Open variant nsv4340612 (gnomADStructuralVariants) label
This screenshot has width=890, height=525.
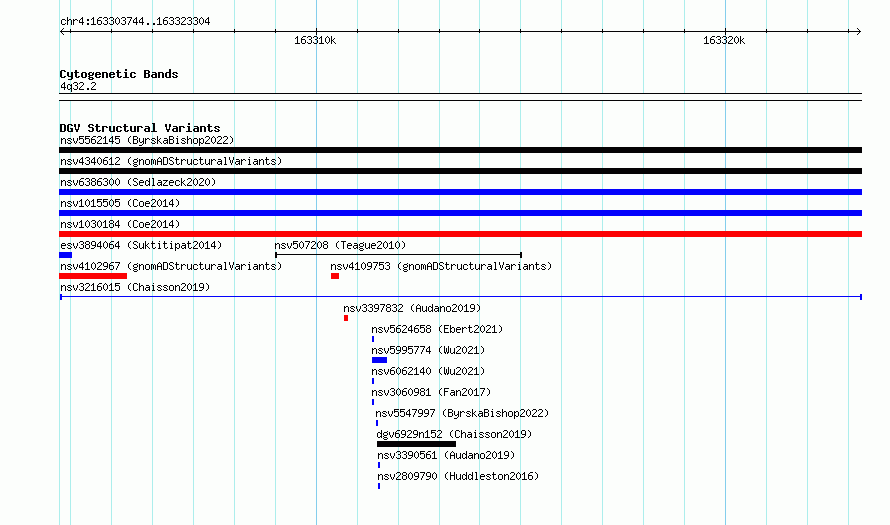(x=171, y=162)
